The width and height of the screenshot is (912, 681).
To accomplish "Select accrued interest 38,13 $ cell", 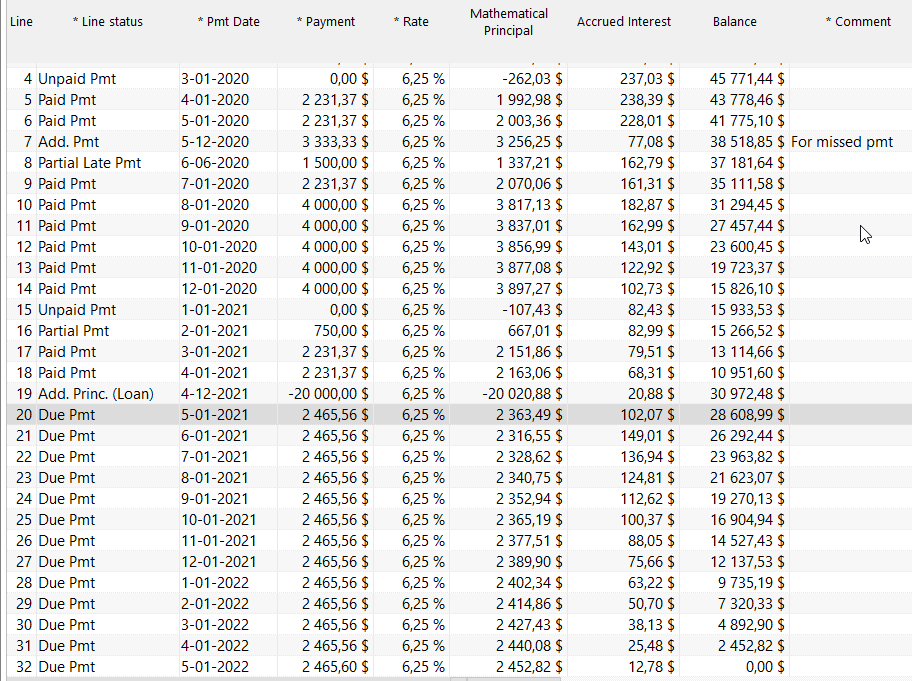I will coord(624,625).
